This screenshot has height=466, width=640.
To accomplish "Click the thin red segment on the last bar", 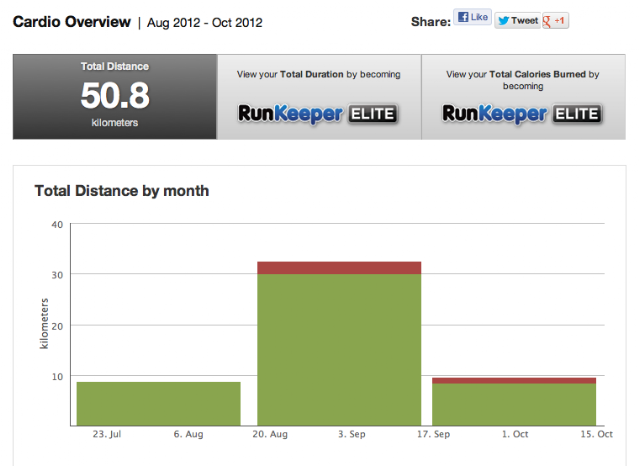I will click(514, 381).
